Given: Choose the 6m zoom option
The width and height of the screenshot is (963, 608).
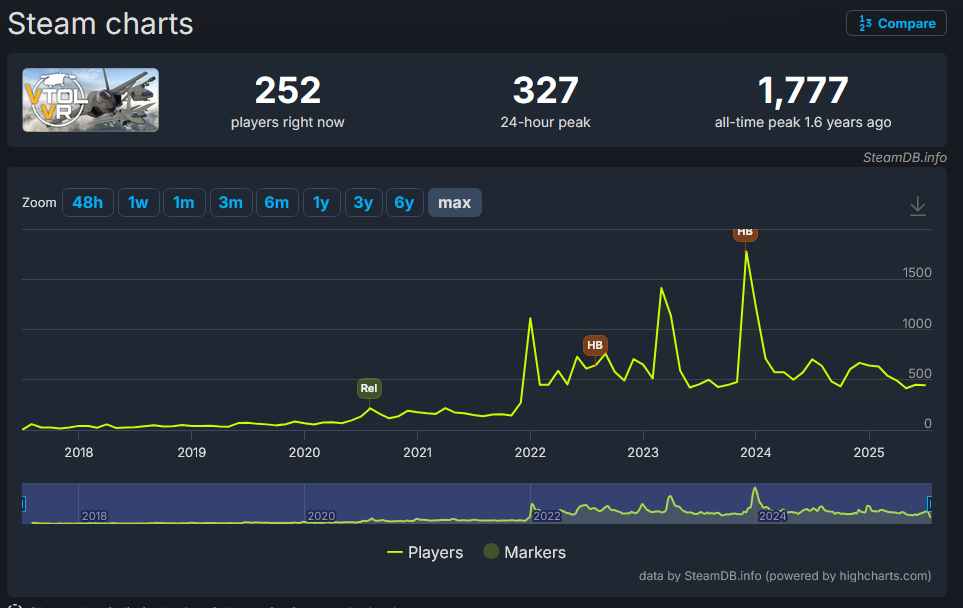Looking at the screenshot, I should pyautogui.click(x=277, y=203).
